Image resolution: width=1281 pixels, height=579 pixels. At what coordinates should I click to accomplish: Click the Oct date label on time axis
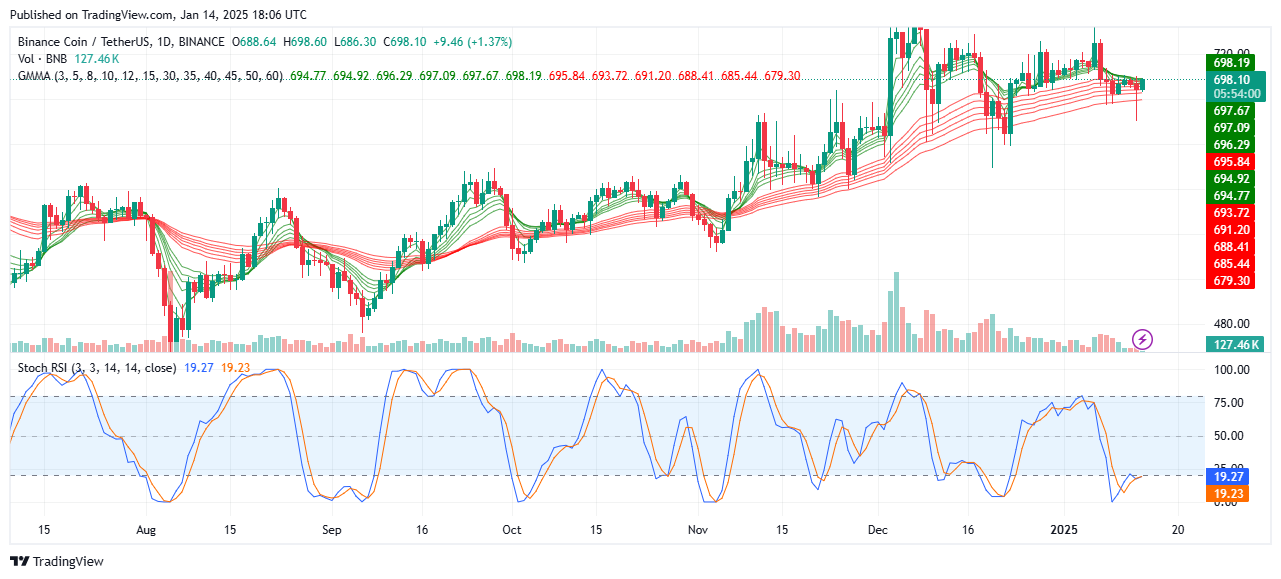512,530
